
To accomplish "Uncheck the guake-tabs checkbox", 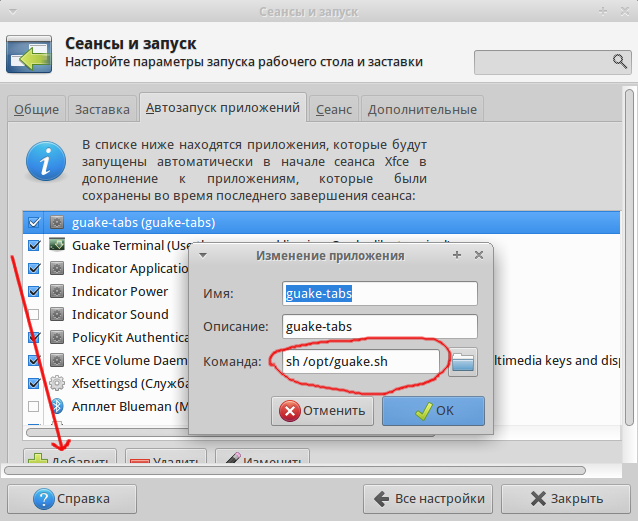I will coord(34,222).
